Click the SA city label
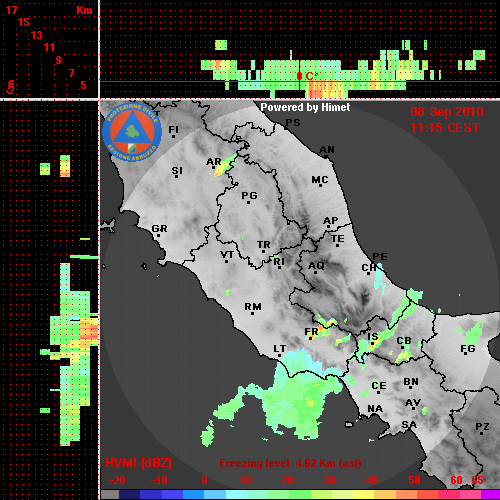The height and width of the screenshot is (500, 500). coord(409,425)
